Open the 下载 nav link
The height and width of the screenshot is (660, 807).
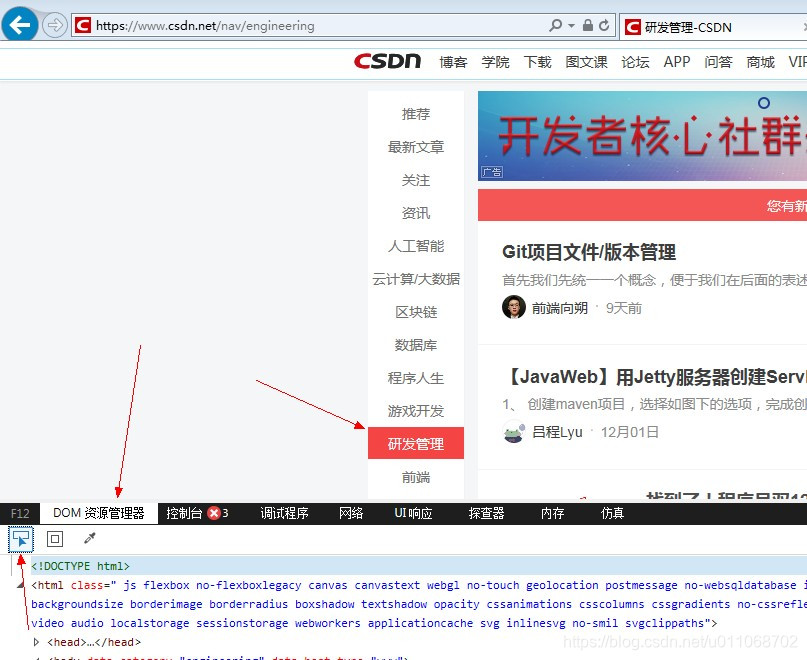coord(537,62)
